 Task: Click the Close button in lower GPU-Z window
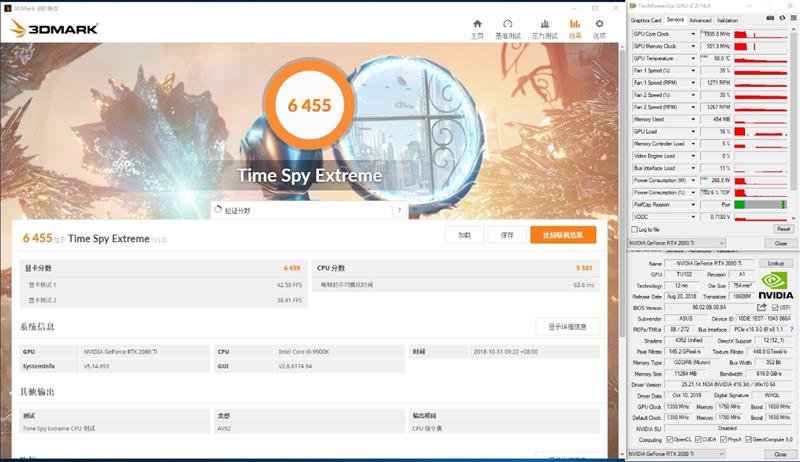(781, 454)
